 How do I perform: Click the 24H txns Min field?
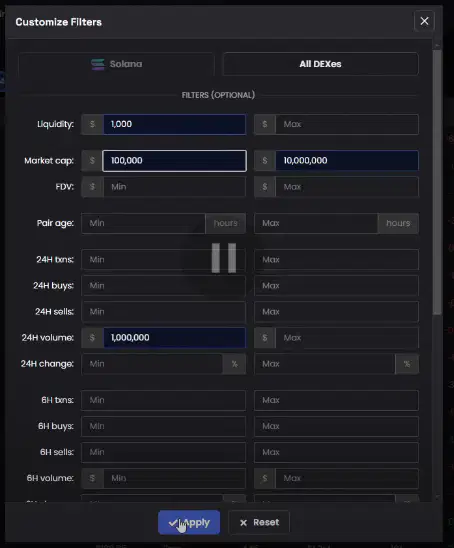[164, 260]
